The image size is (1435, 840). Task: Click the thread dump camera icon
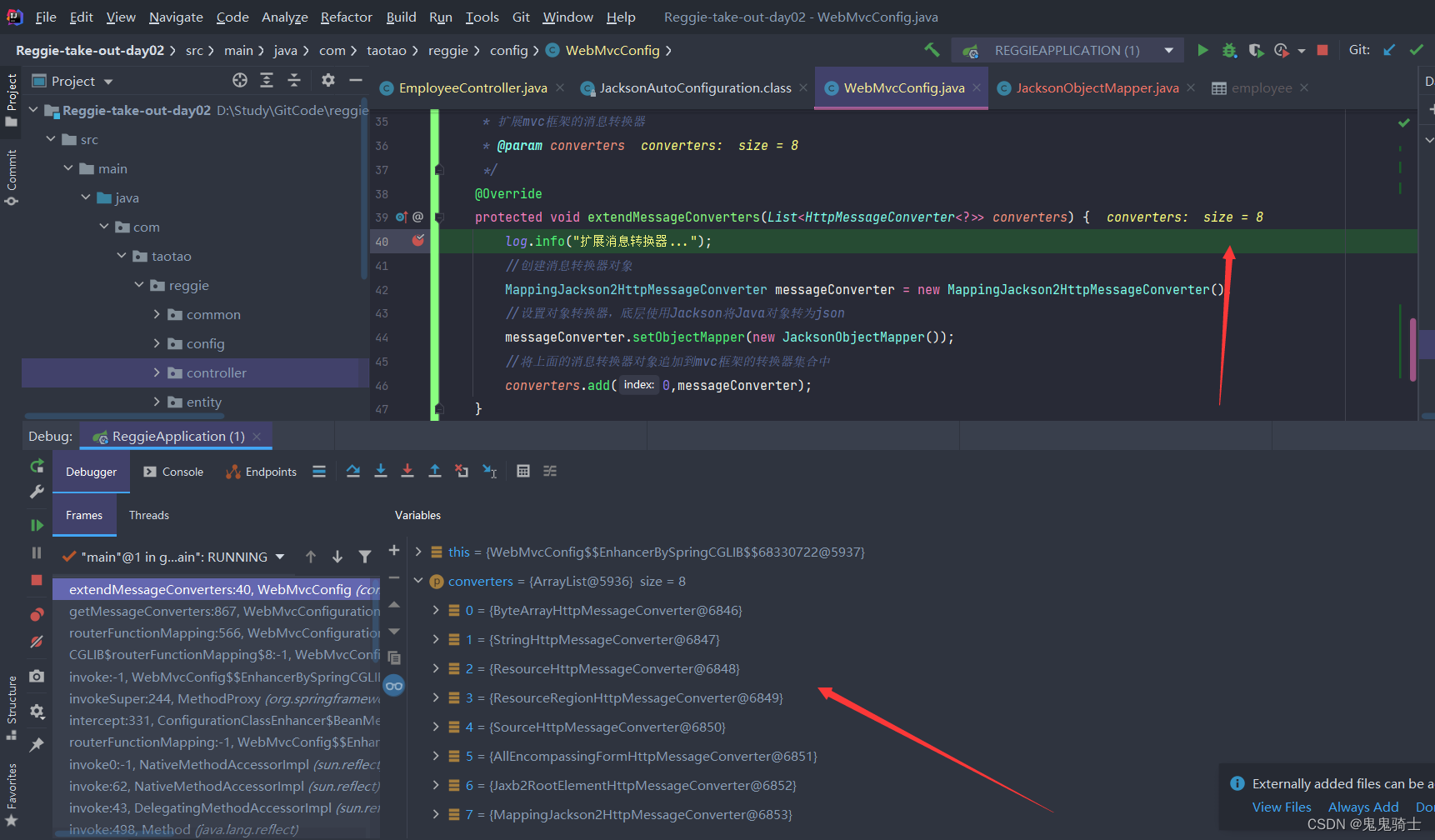[37, 676]
